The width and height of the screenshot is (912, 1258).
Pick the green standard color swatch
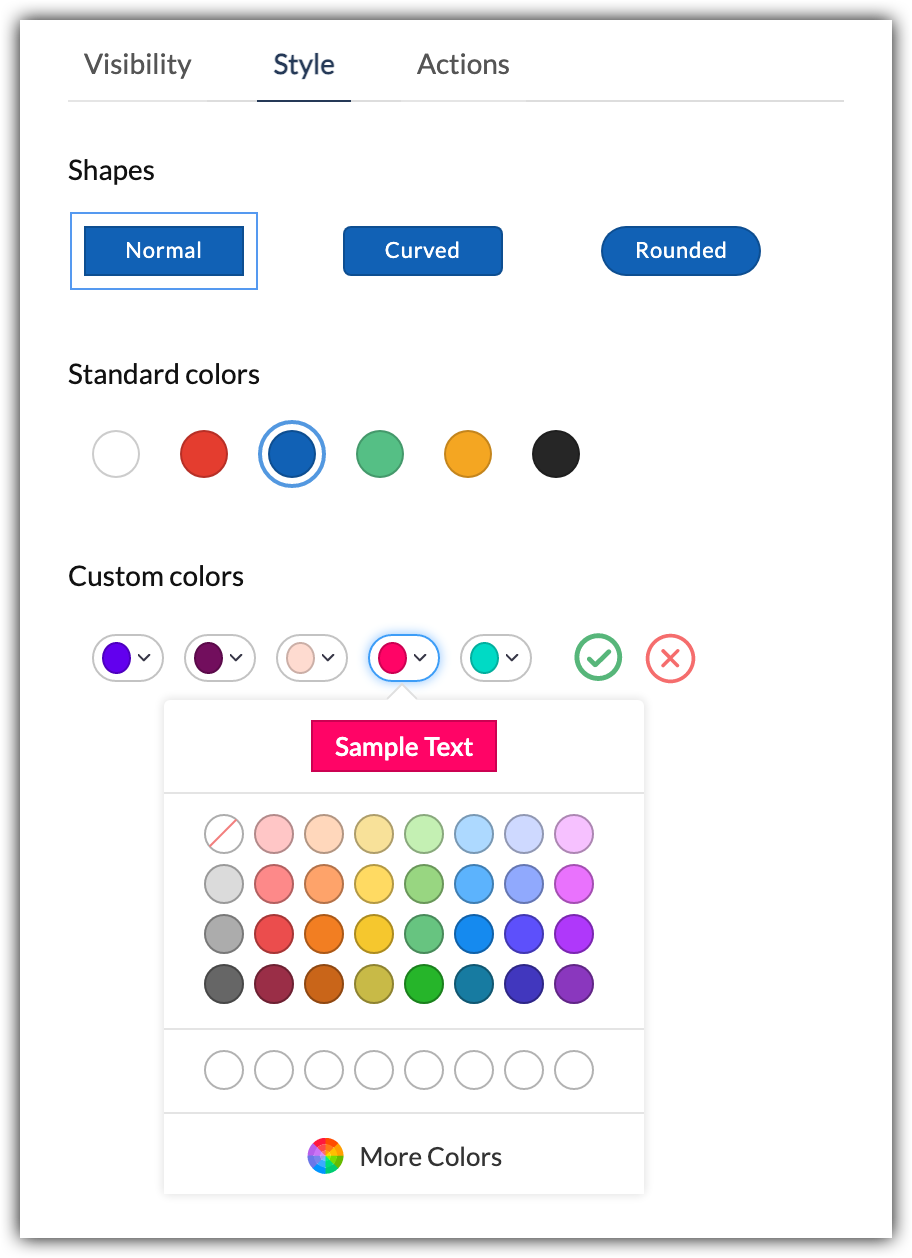(x=380, y=454)
